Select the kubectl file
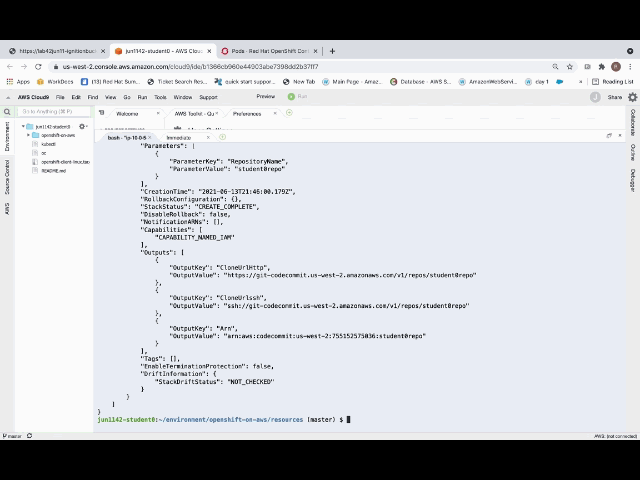This screenshot has width=640, height=480. pyautogui.click(x=48, y=144)
